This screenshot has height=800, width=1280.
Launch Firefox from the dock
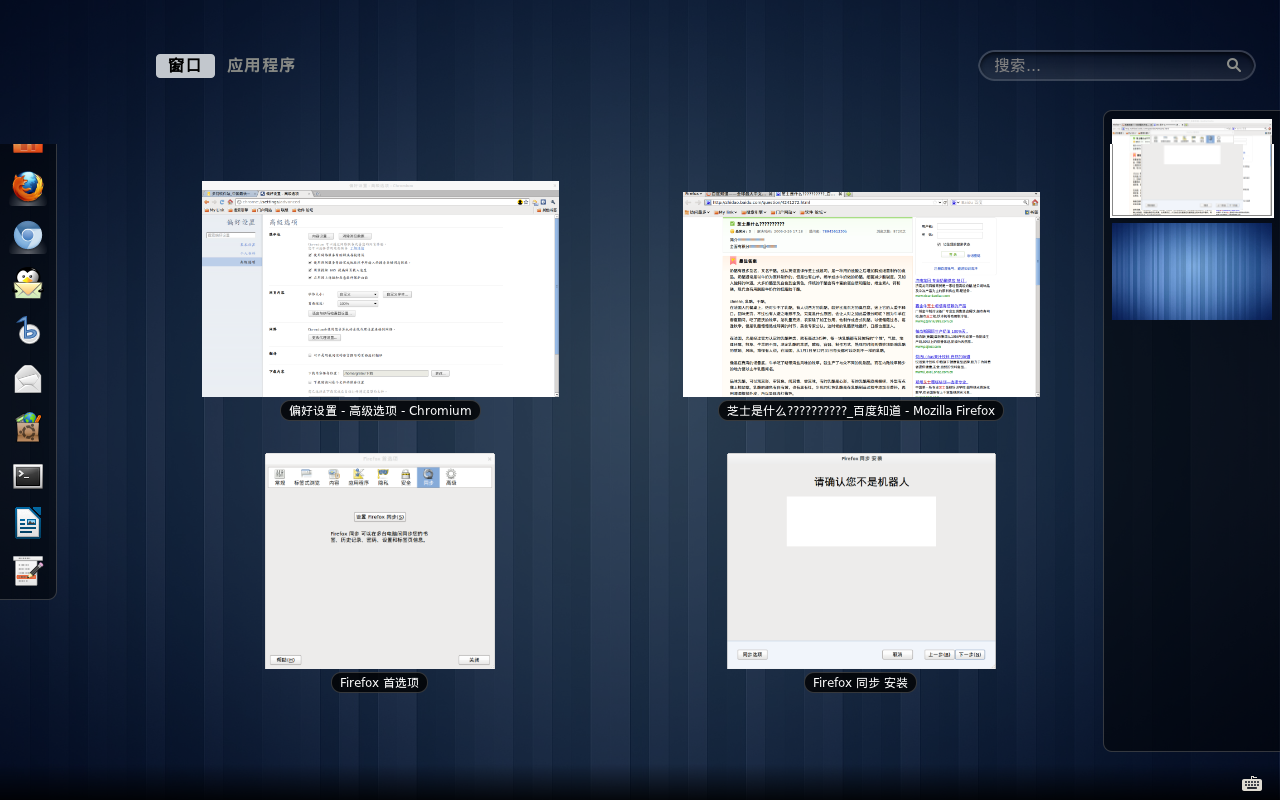click(28, 187)
